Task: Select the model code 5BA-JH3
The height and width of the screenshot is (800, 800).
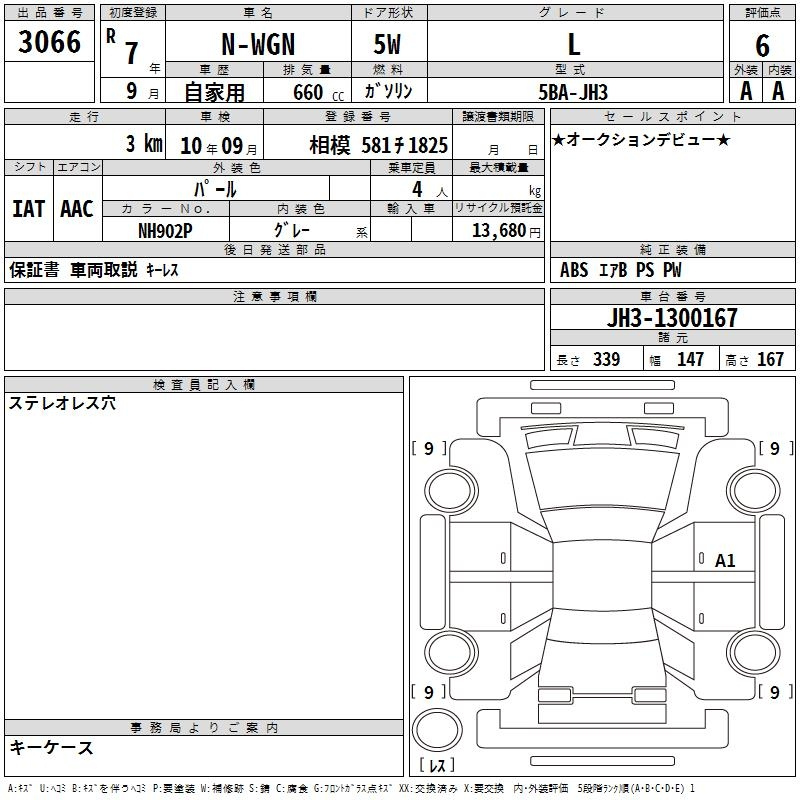Action: (x=572, y=90)
